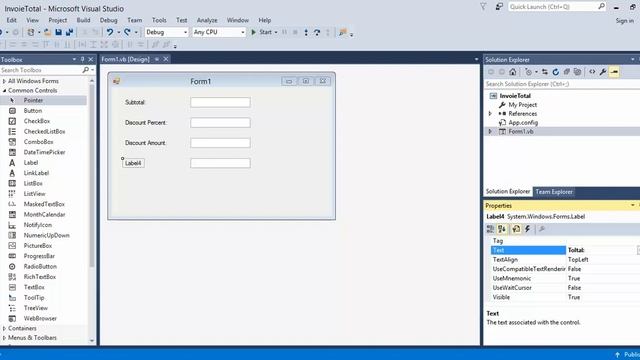
Task: Select the TextBox control in Toolbox
Action: pyautogui.click(x=34, y=287)
